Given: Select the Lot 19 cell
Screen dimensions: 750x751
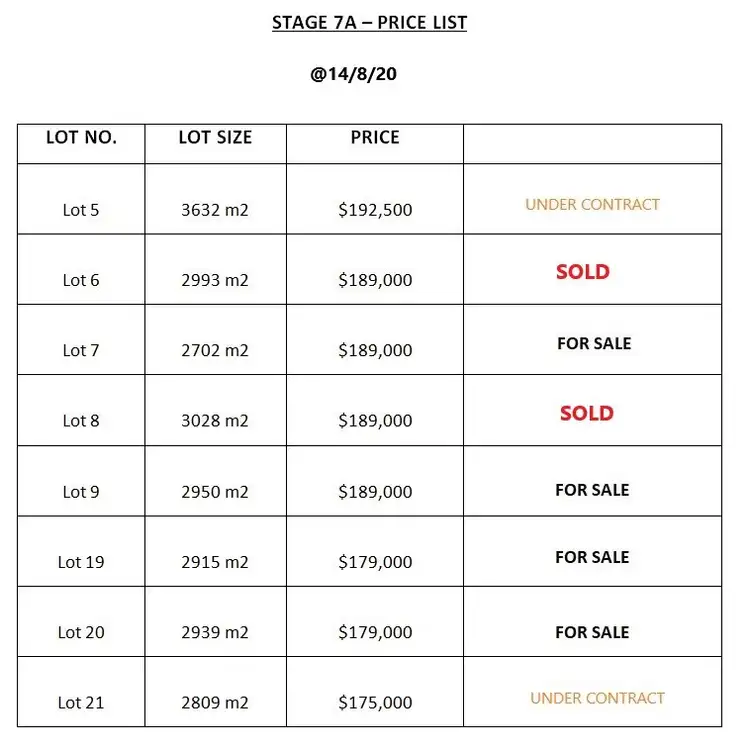Looking at the screenshot, I should pos(81,562).
